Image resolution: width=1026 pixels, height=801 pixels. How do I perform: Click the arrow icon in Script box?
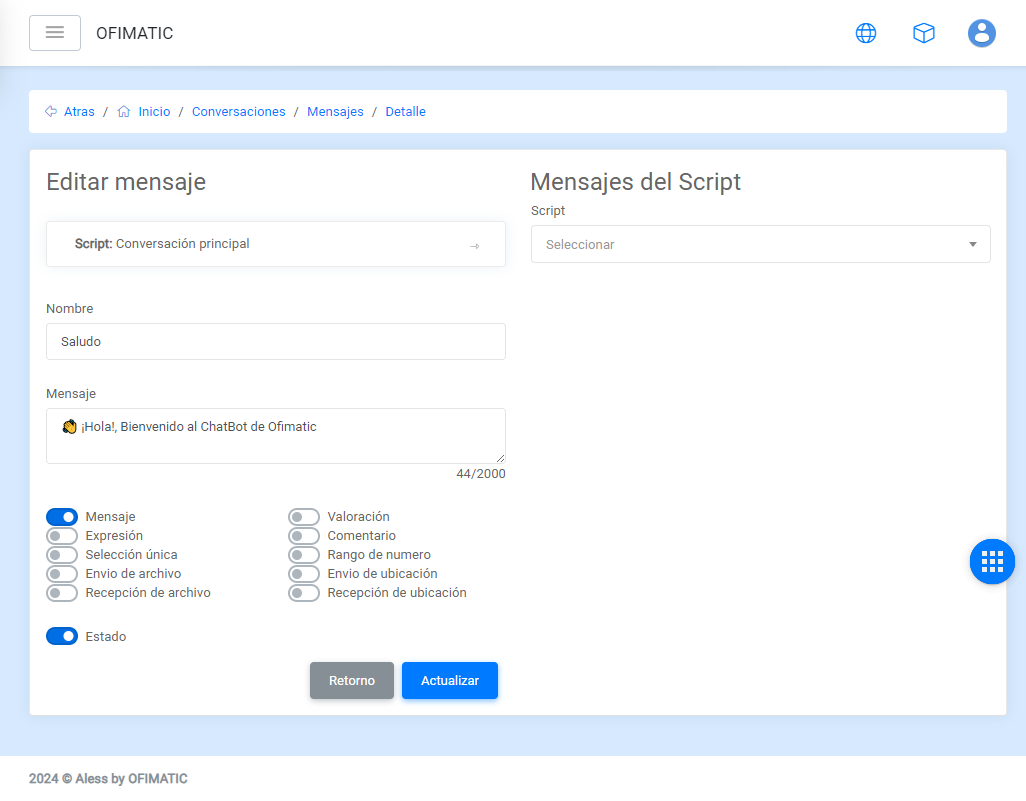tap(475, 246)
